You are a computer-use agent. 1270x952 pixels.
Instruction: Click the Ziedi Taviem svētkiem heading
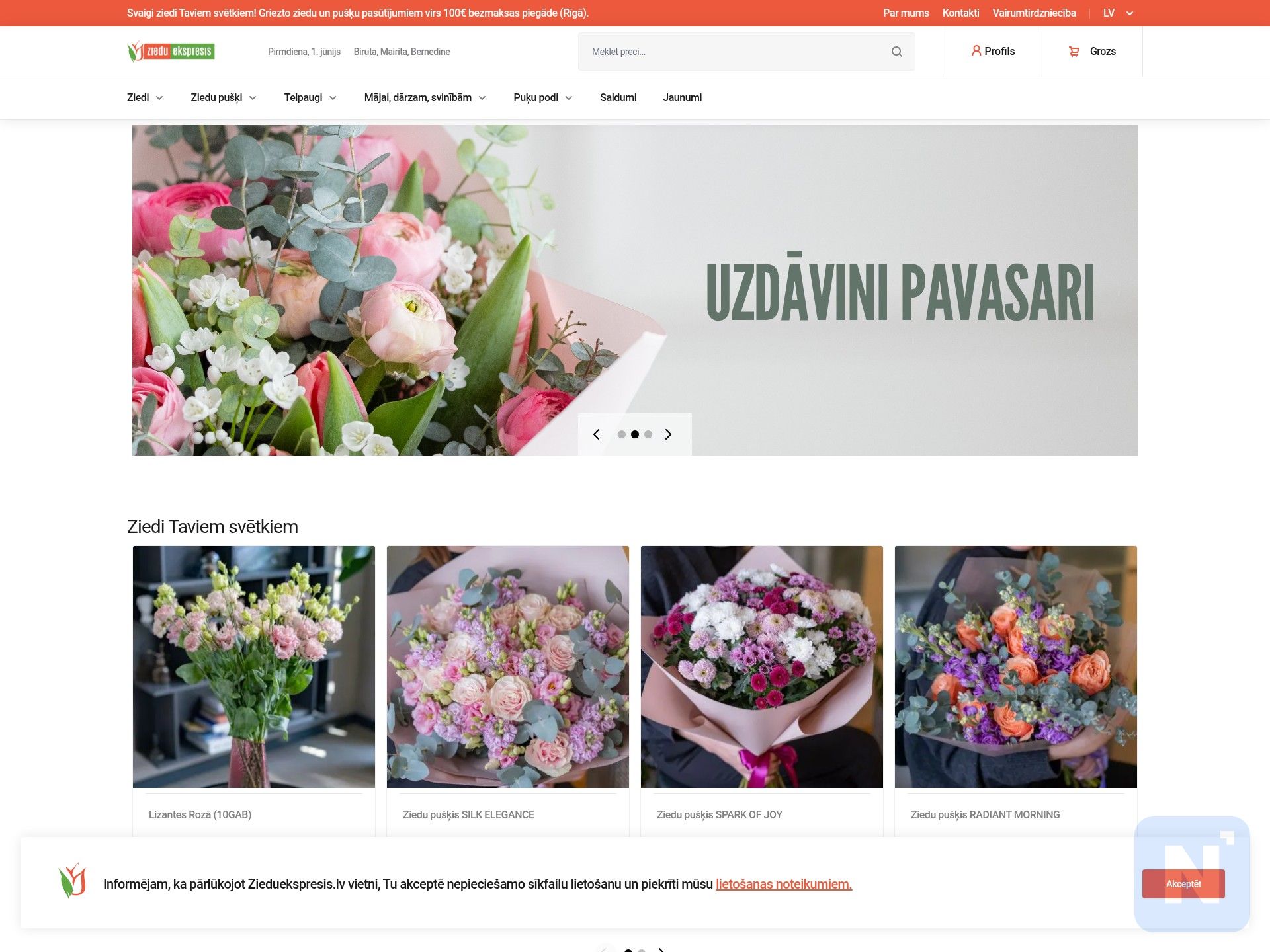pyautogui.click(x=212, y=526)
